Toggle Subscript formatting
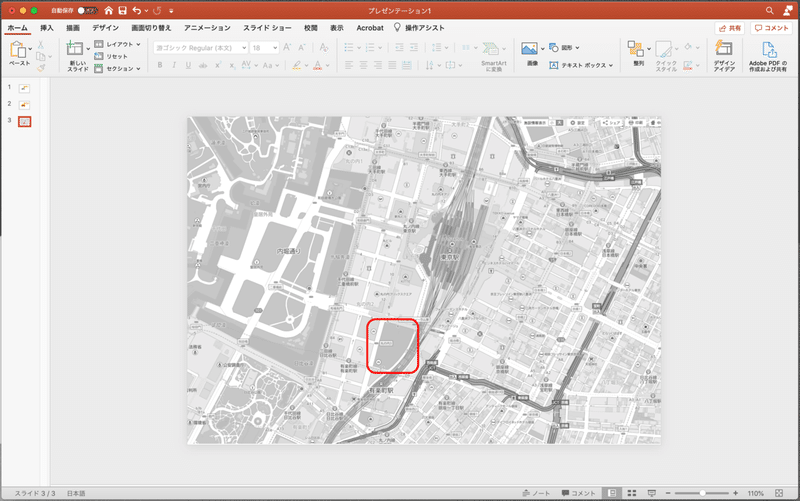This screenshot has width=800, height=501. pos(232,65)
